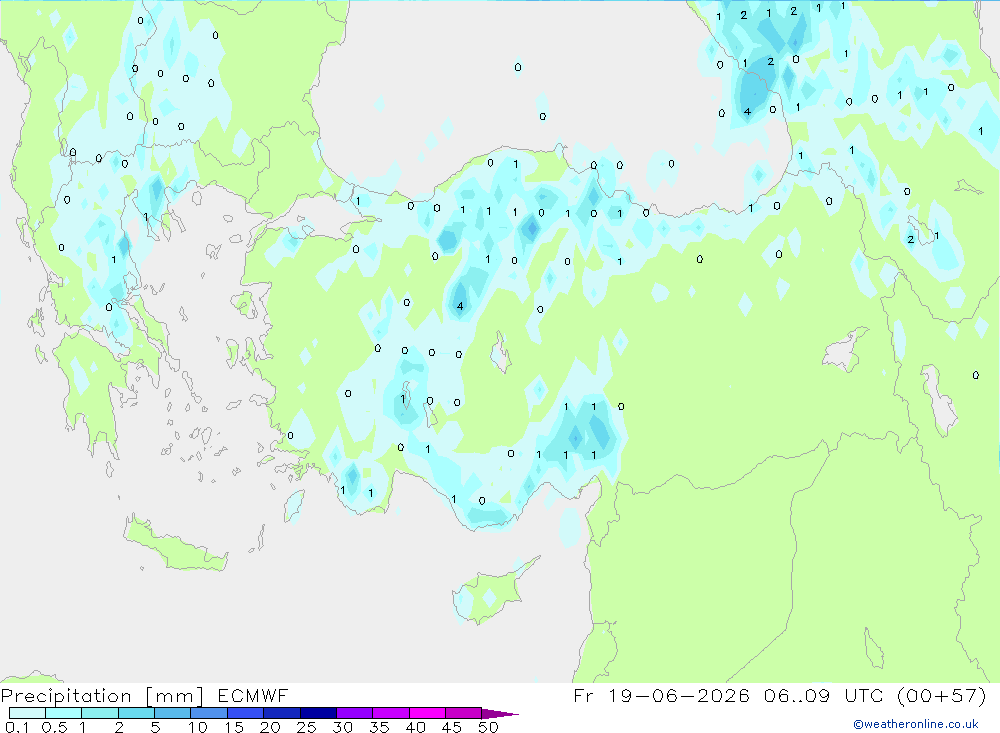Select the 2–5 mm legend color

pos(136,713)
